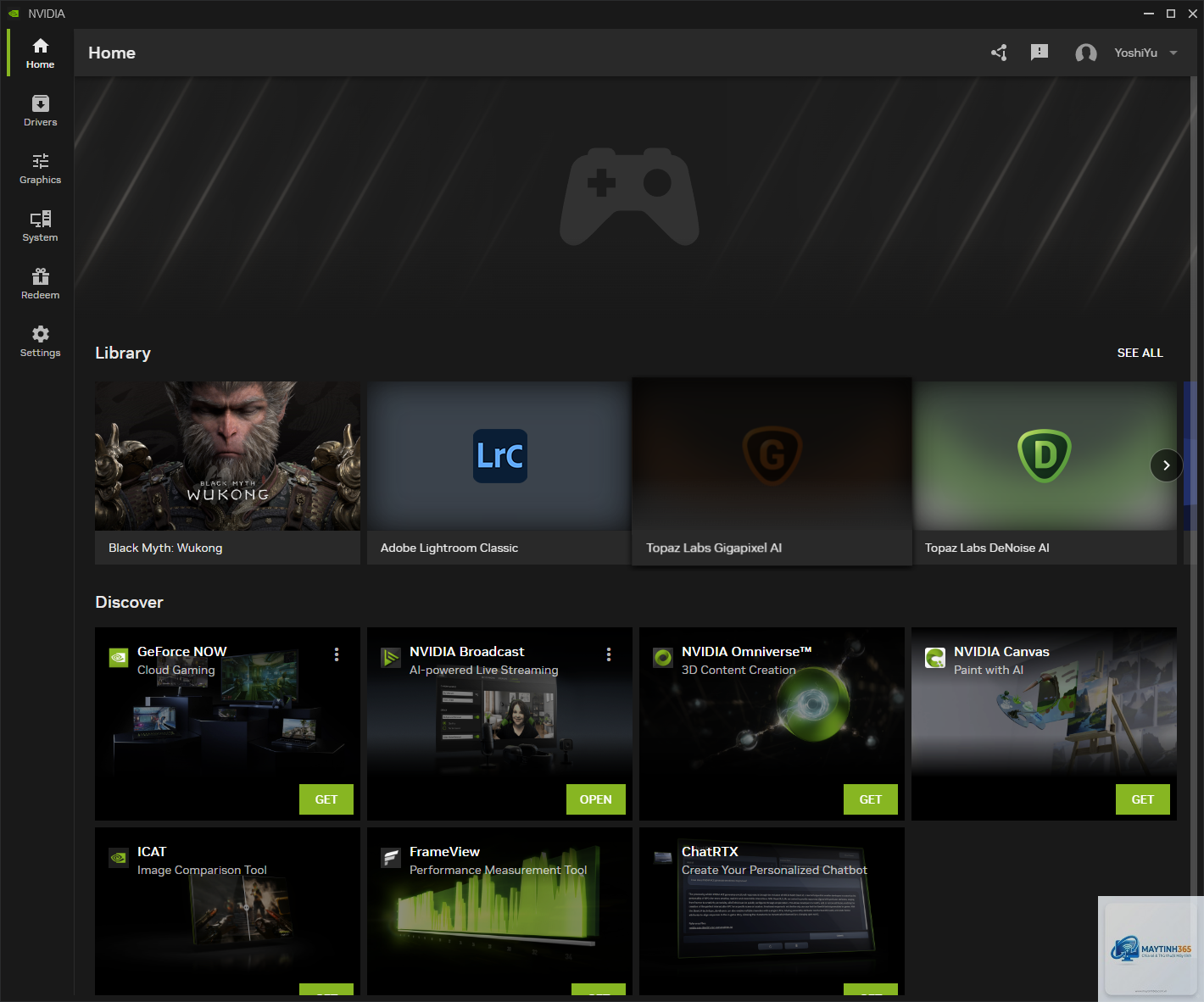Click the NVIDIA logo in title bar
1204x1002 pixels.
14,14
